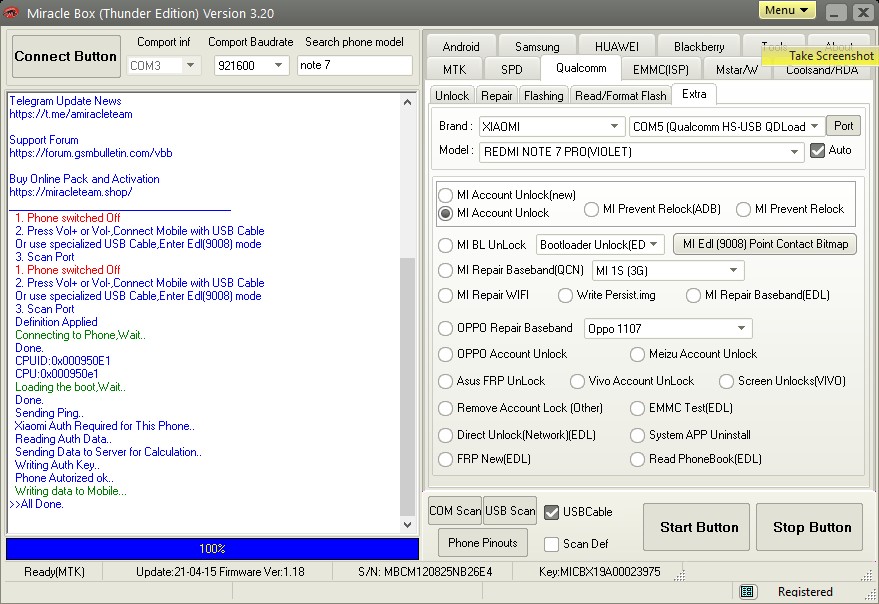879x604 pixels.
Task: Choose MI BL UnLock radio option
Action: point(445,245)
